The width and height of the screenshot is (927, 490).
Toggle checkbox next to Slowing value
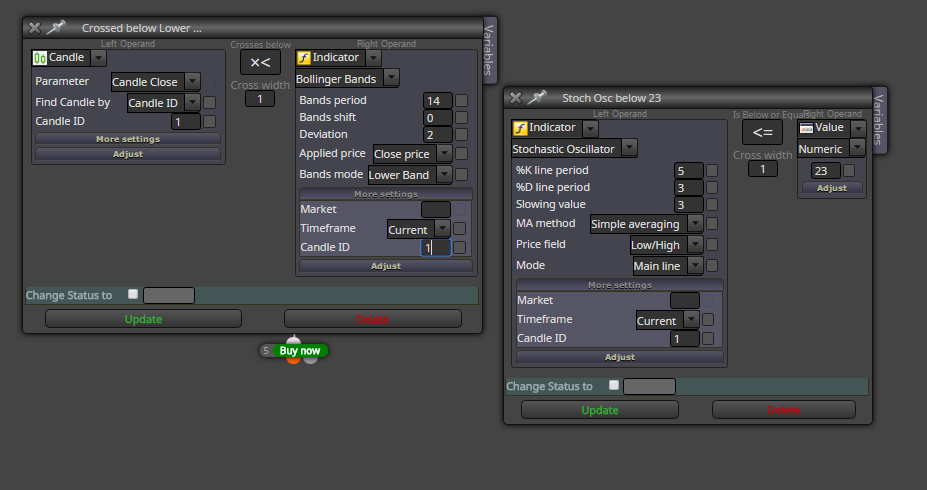(x=712, y=205)
